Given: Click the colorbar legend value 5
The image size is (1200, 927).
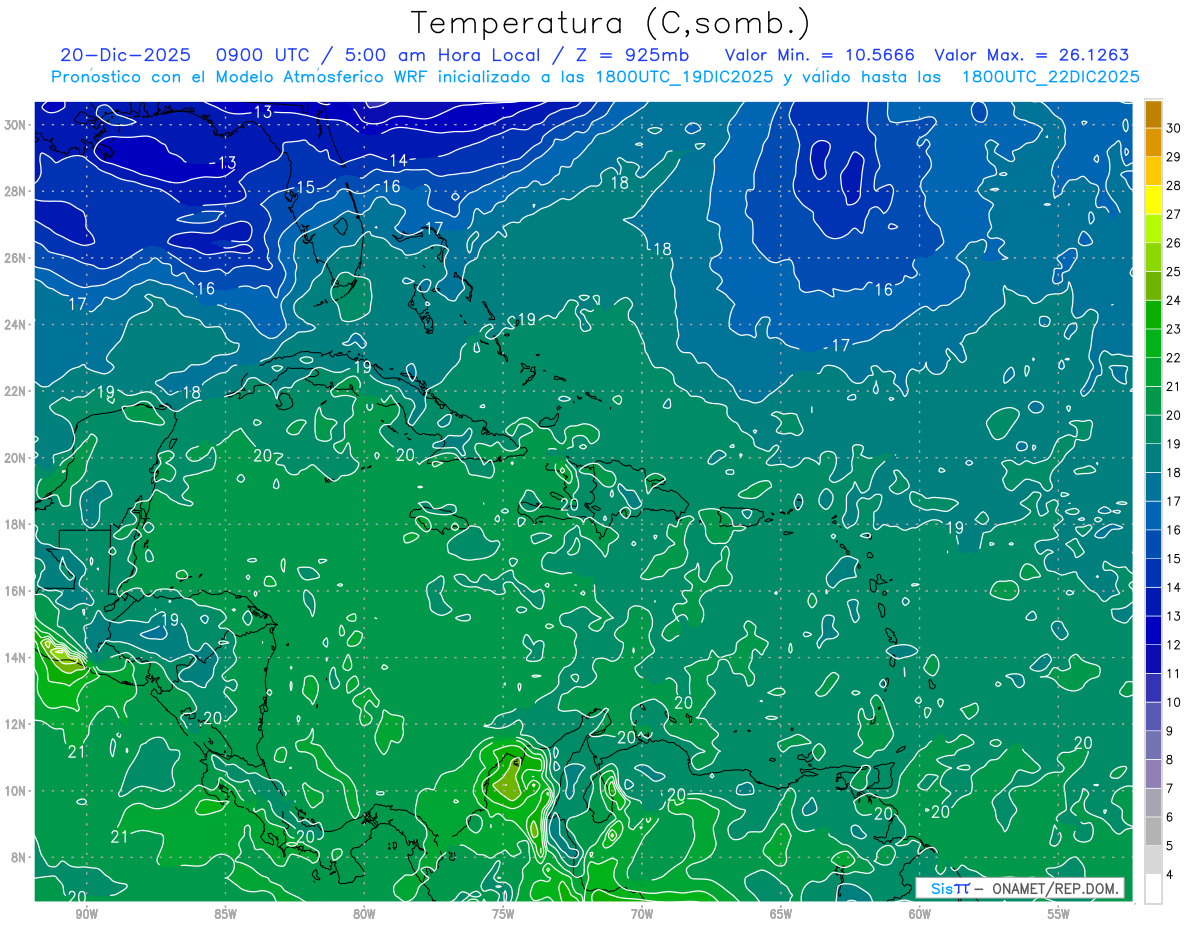Looking at the screenshot, I should pos(1169,846).
